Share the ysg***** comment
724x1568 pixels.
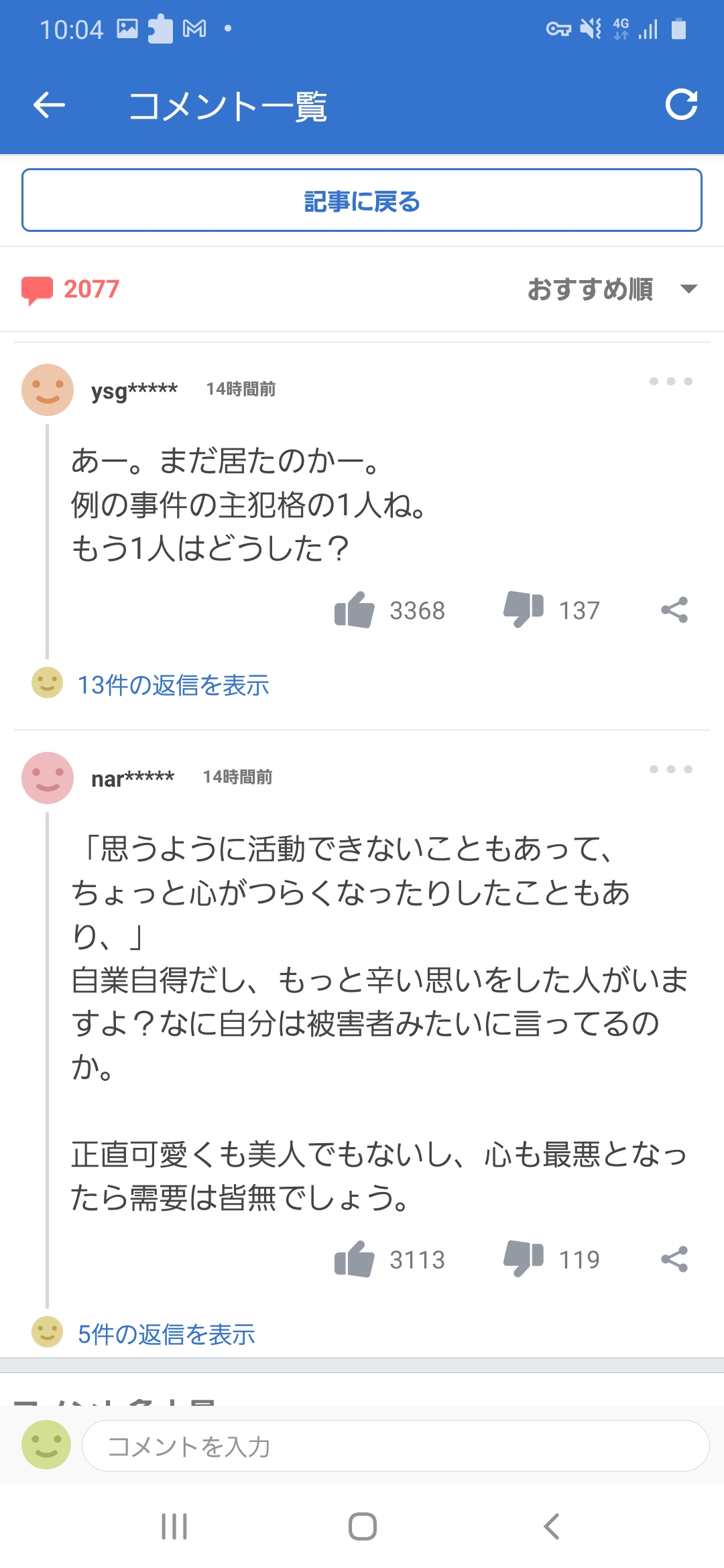pyautogui.click(x=674, y=610)
